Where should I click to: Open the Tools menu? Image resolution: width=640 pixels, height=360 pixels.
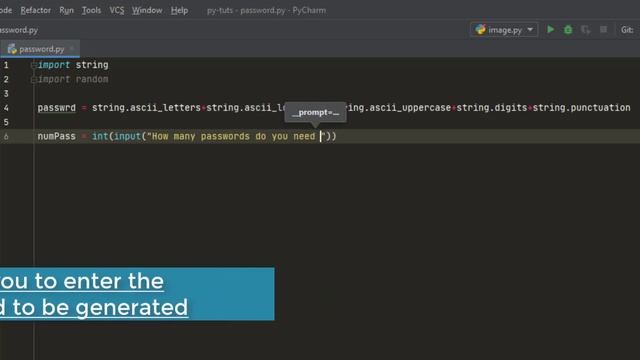(x=91, y=10)
